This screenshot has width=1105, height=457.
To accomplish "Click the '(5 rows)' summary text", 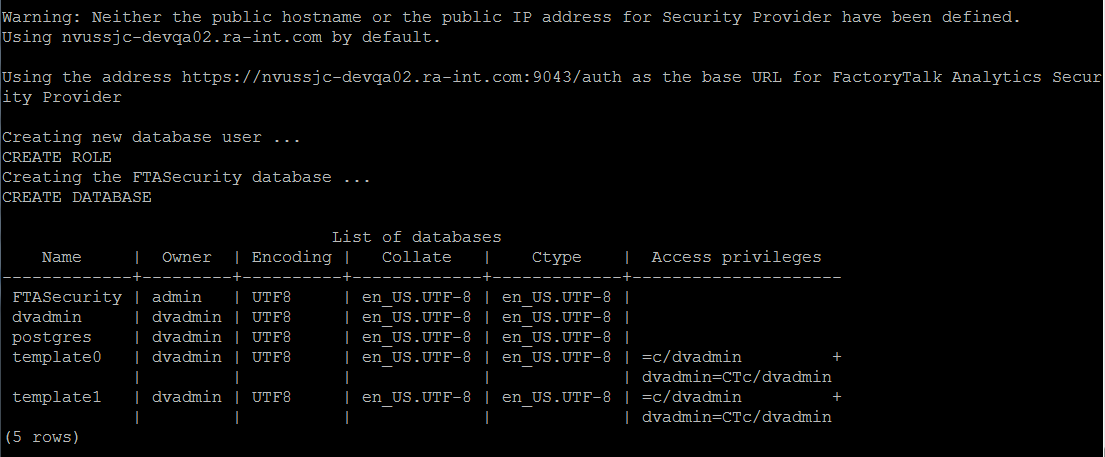I will 42,437.
